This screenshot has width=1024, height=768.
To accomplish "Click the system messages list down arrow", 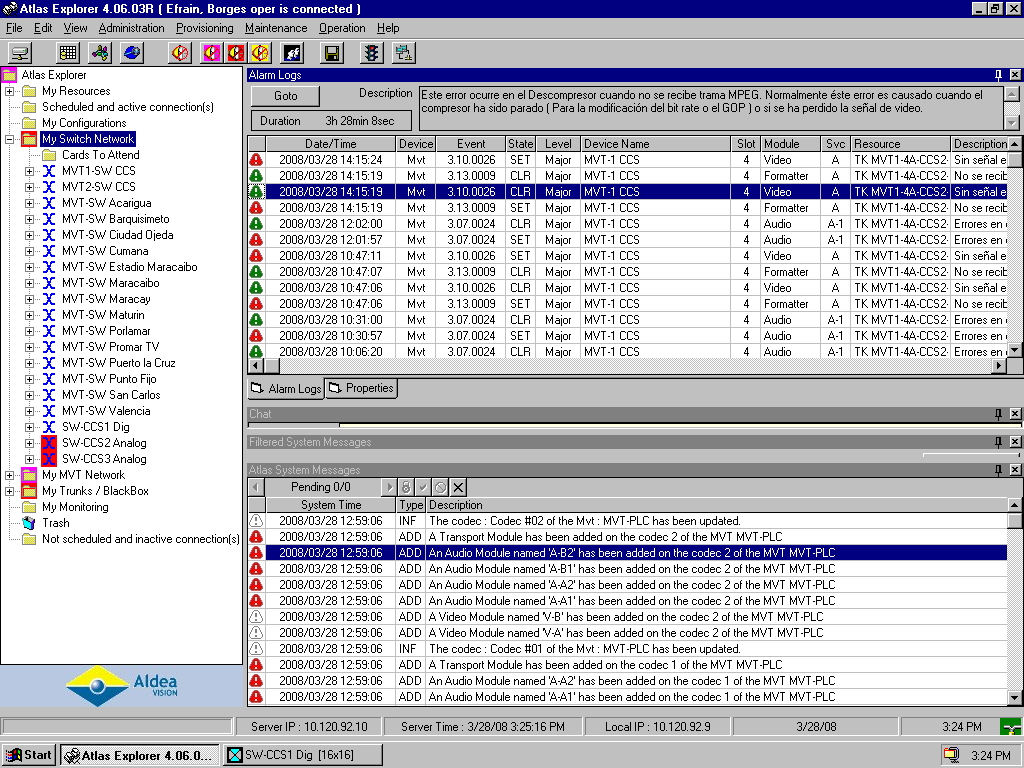I will click(x=1014, y=697).
